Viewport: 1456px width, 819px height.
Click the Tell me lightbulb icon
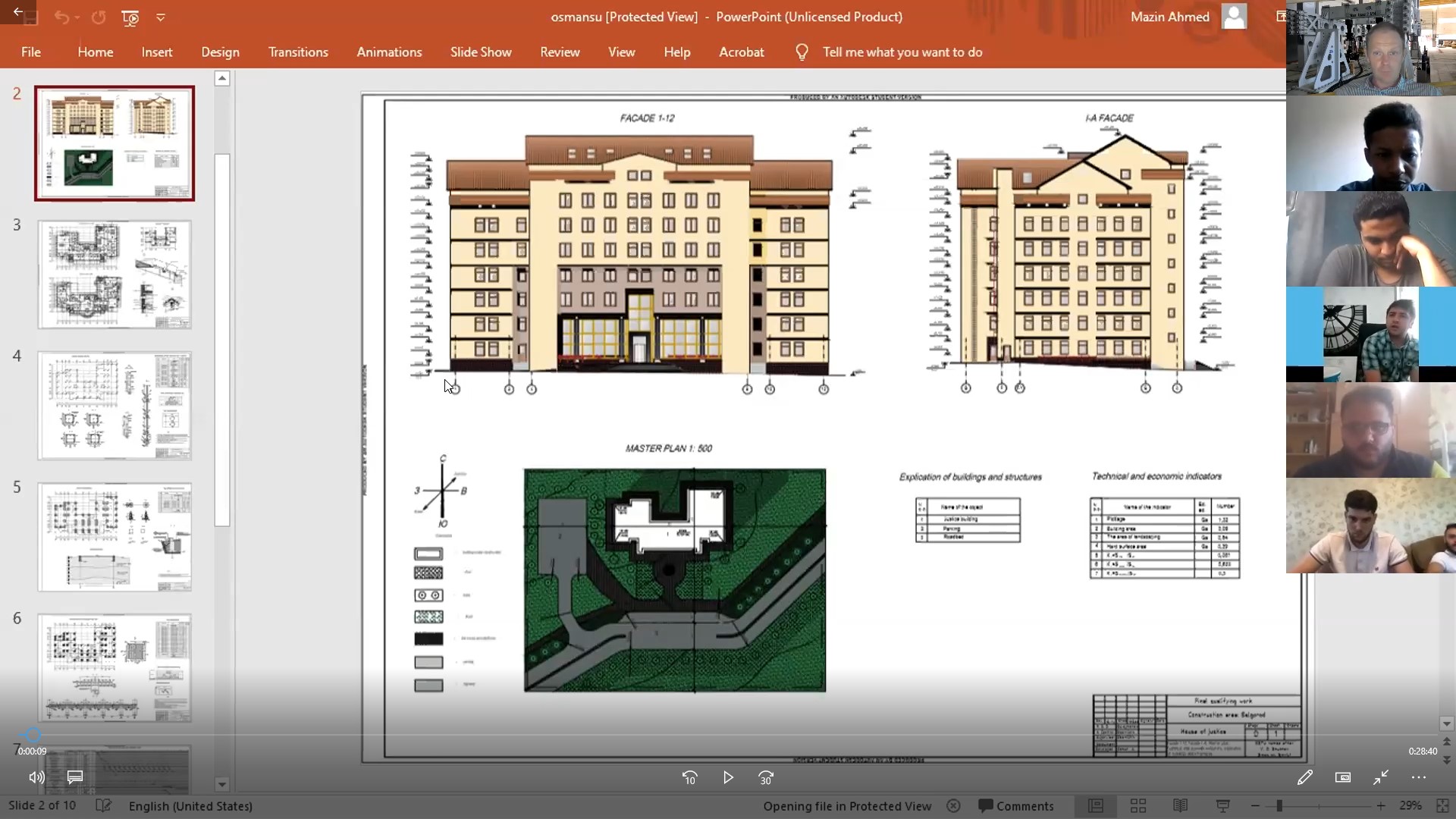click(x=802, y=52)
